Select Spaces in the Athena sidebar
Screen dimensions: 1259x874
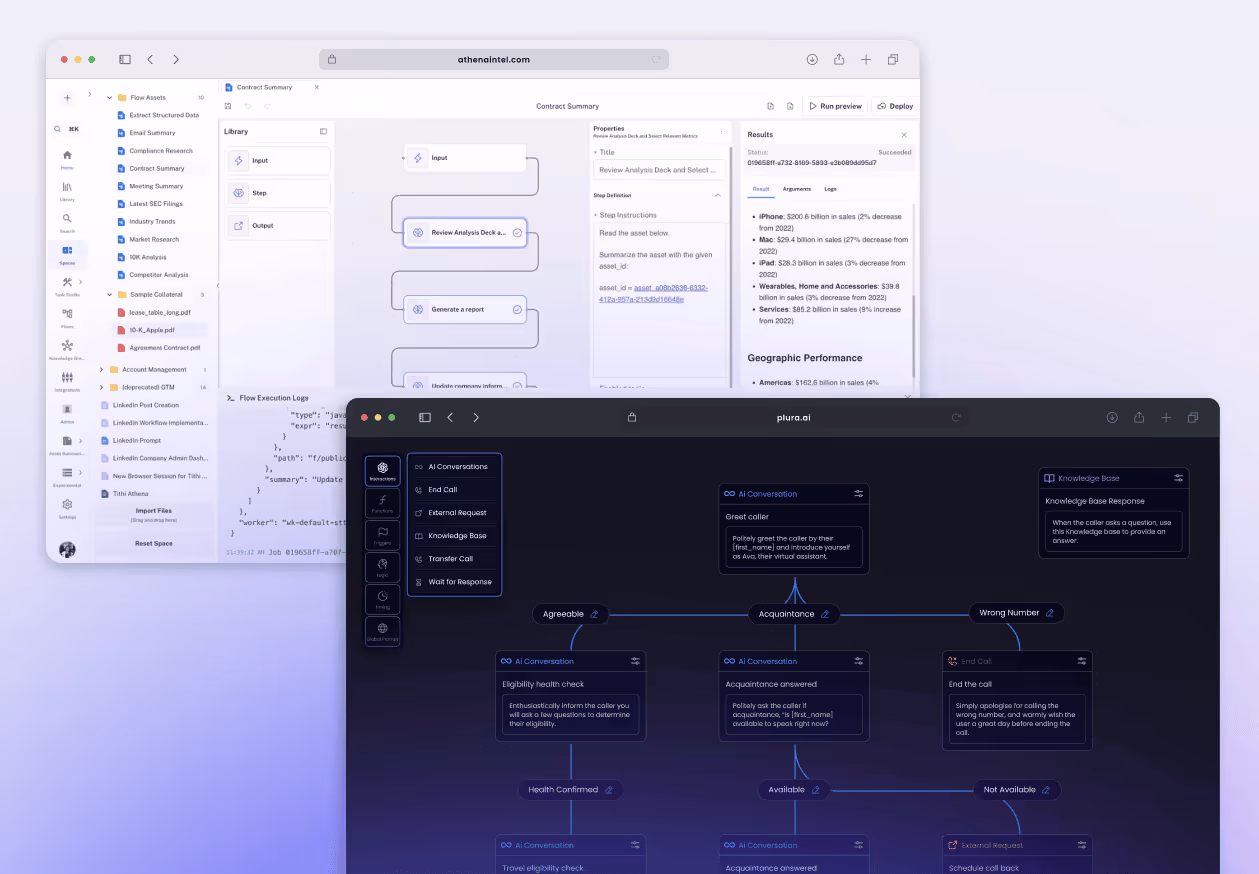[66, 248]
